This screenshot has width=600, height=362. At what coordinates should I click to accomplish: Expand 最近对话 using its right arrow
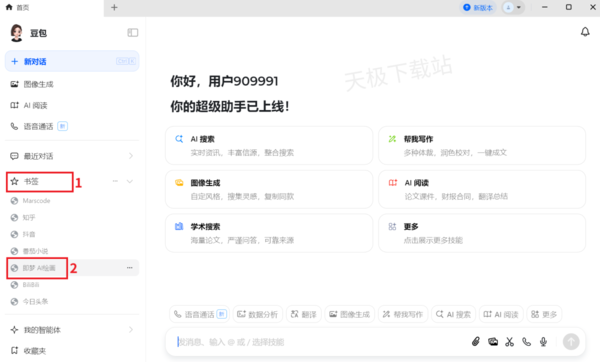tap(131, 156)
